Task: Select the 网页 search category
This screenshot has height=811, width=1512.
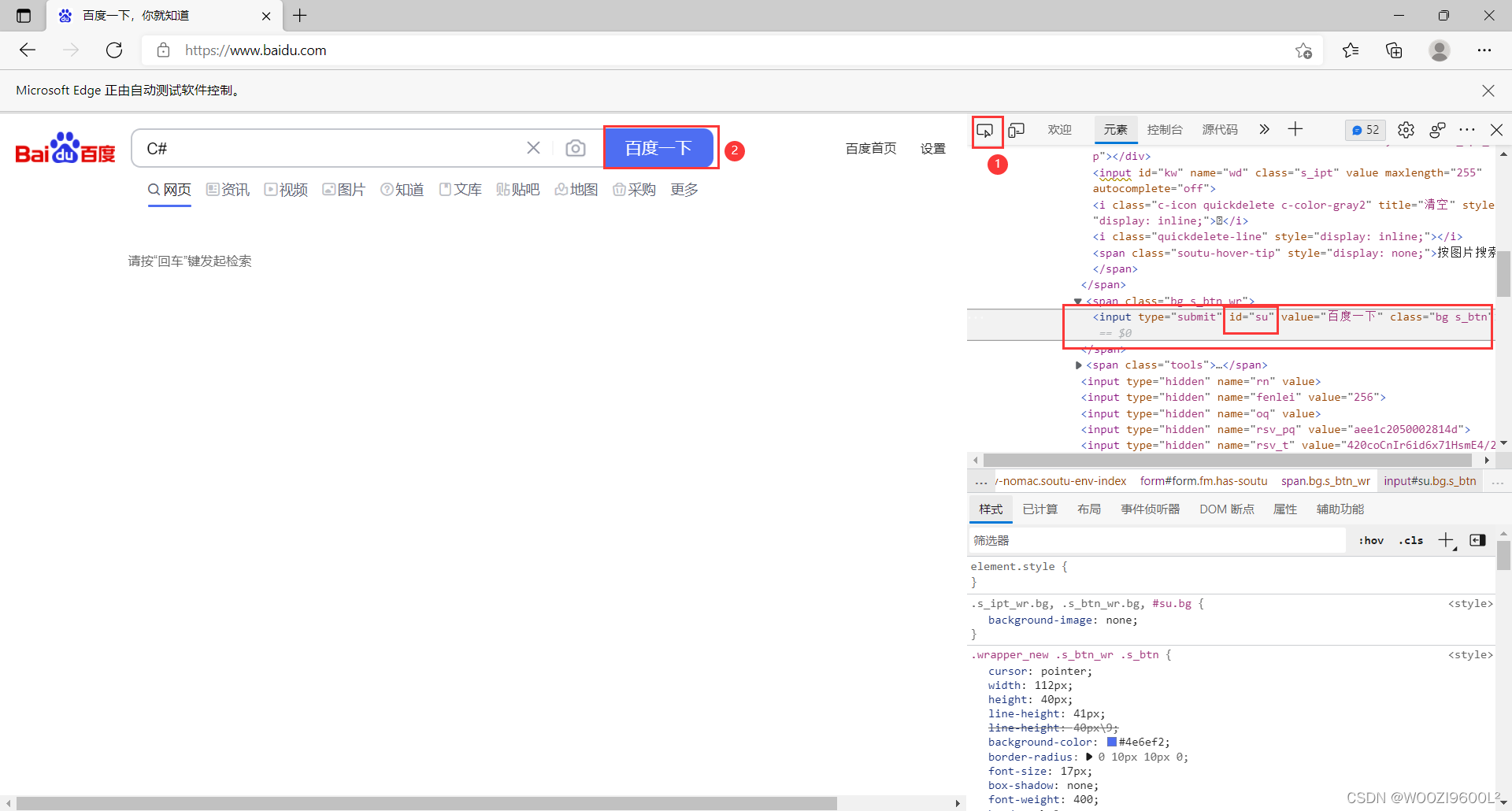Action: tap(169, 190)
